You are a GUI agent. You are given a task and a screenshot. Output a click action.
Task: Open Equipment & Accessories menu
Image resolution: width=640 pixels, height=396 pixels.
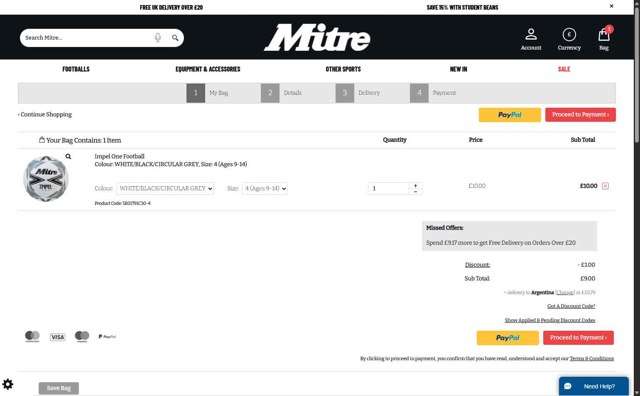[208, 69]
